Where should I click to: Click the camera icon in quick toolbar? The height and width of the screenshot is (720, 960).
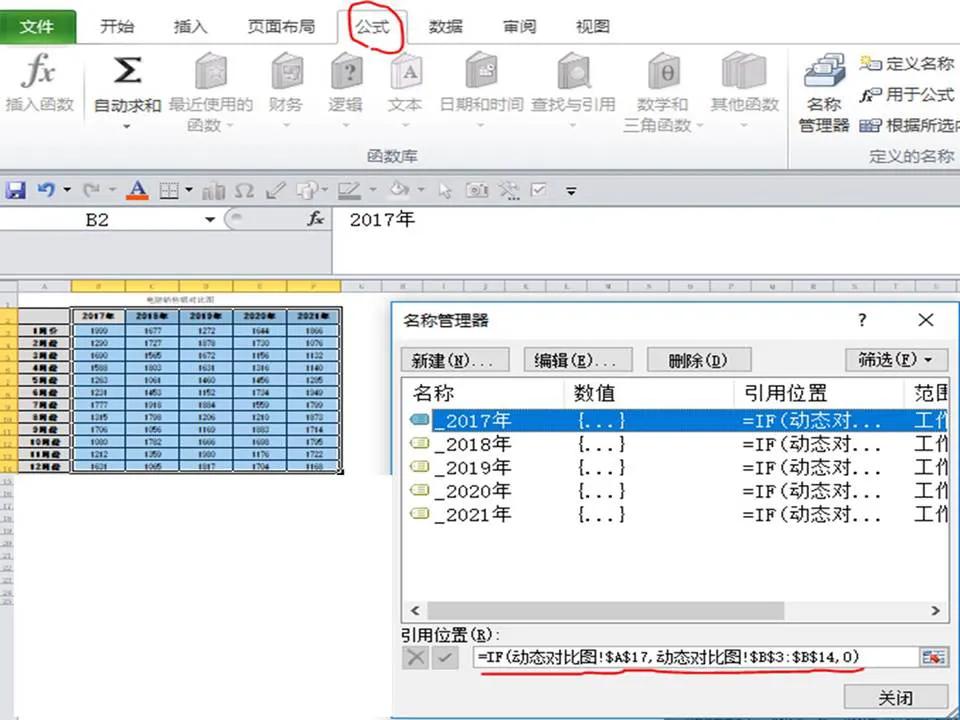coord(477,190)
